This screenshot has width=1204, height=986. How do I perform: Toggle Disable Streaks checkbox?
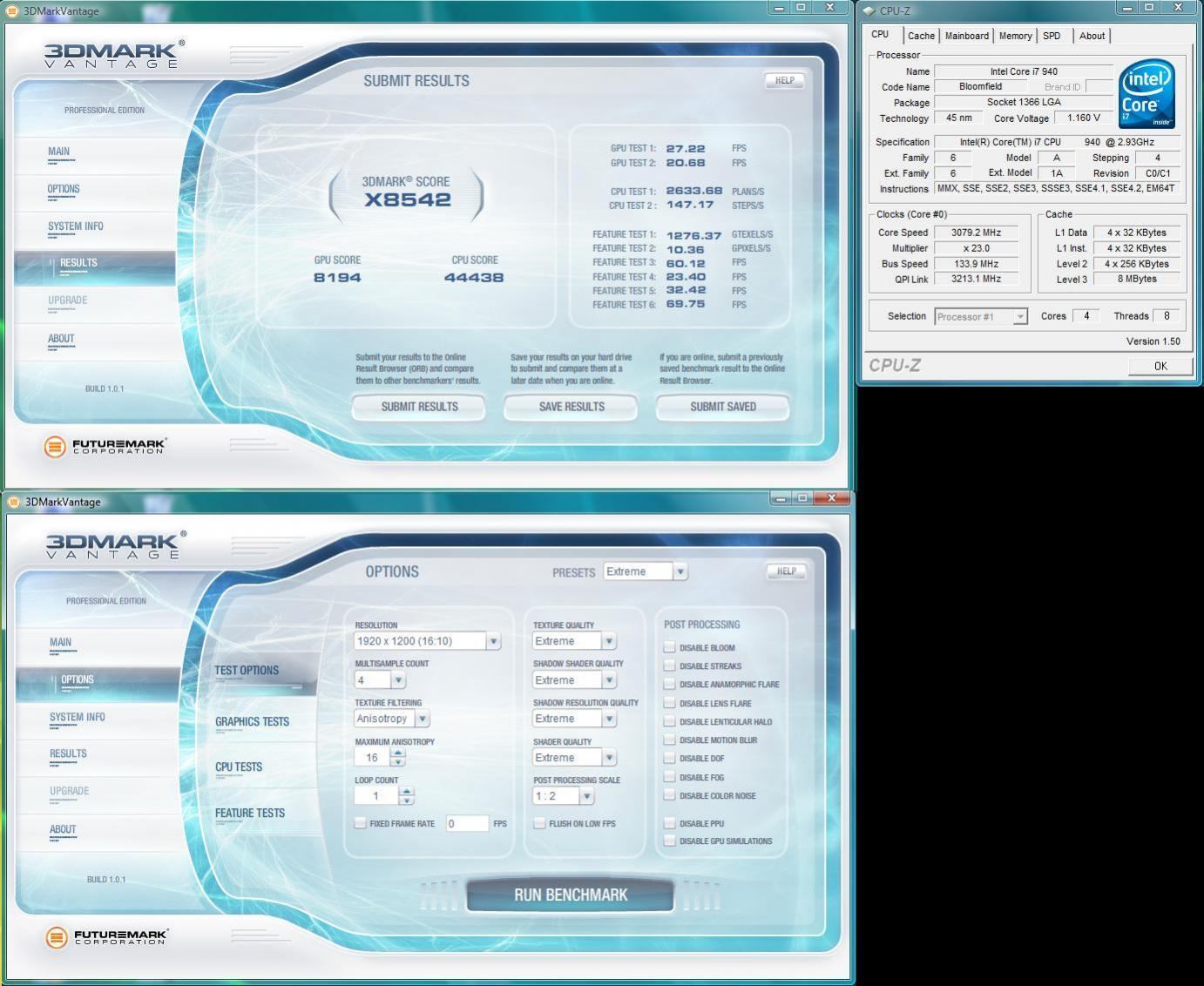(669, 665)
